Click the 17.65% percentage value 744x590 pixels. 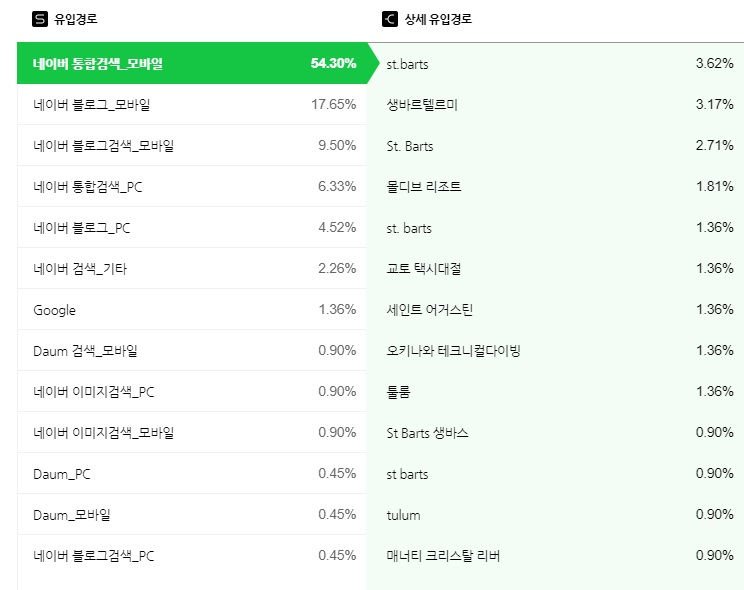[x=334, y=104]
